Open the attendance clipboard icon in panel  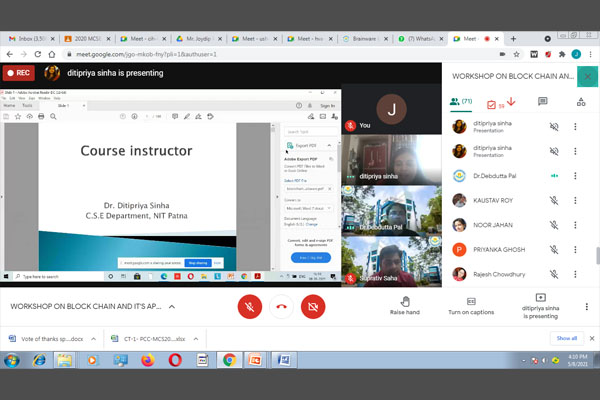coord(492,102)
